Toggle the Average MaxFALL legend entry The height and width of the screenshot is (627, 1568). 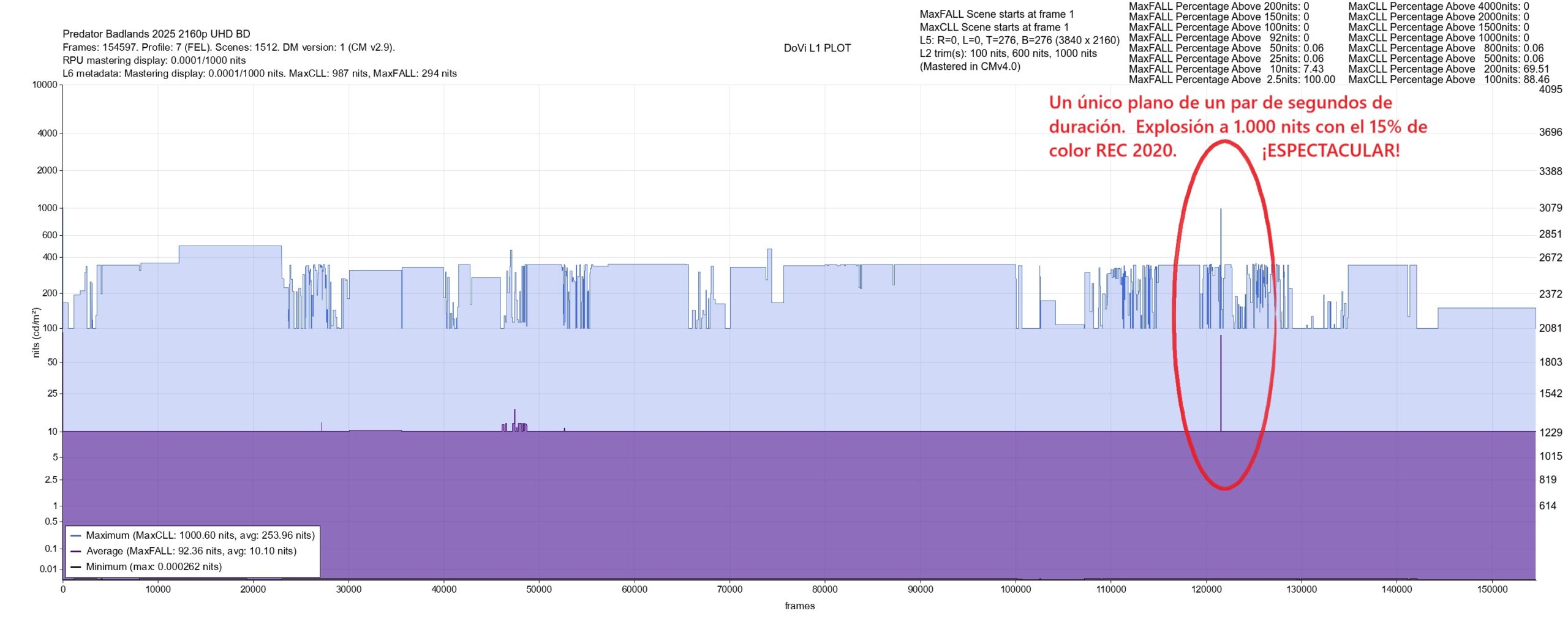click(x=191, y=551)
